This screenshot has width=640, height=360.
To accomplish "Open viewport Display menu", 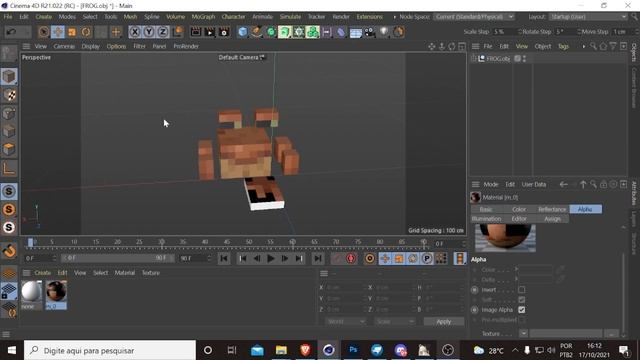I will pyautogui.click(x=91, y=46).
